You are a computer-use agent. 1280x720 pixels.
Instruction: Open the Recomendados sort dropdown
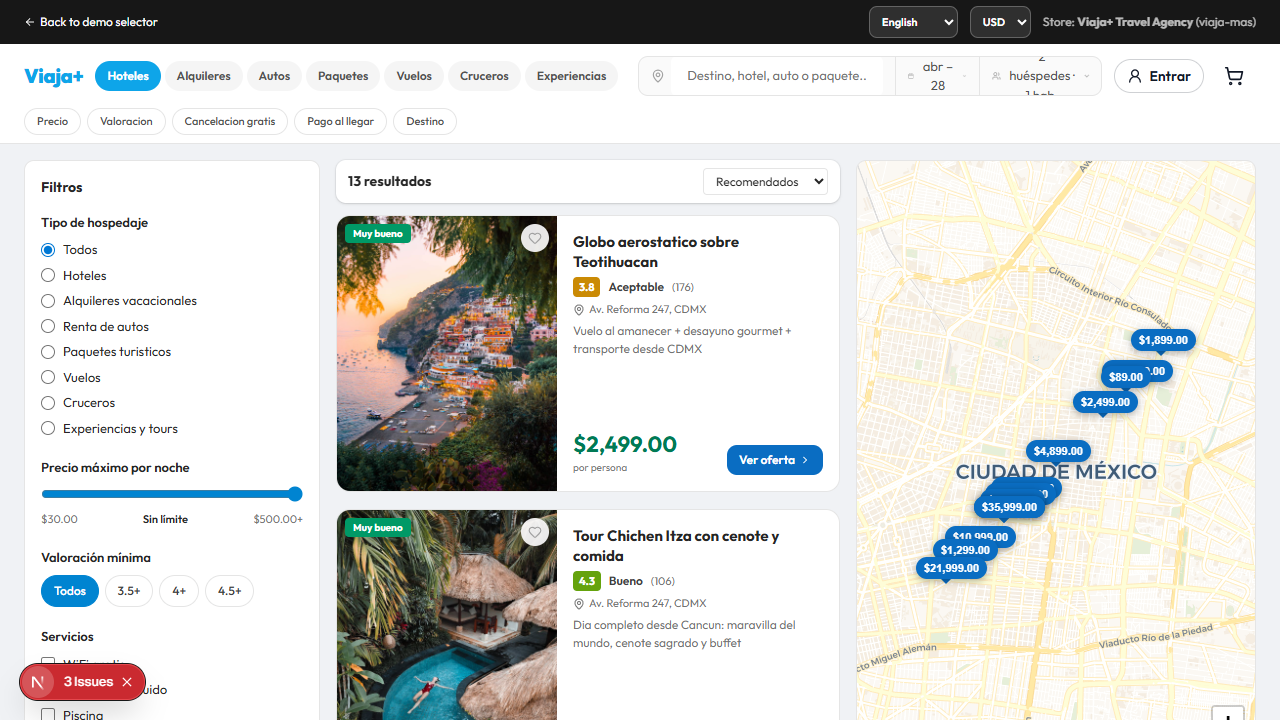[x=766, y=182]
